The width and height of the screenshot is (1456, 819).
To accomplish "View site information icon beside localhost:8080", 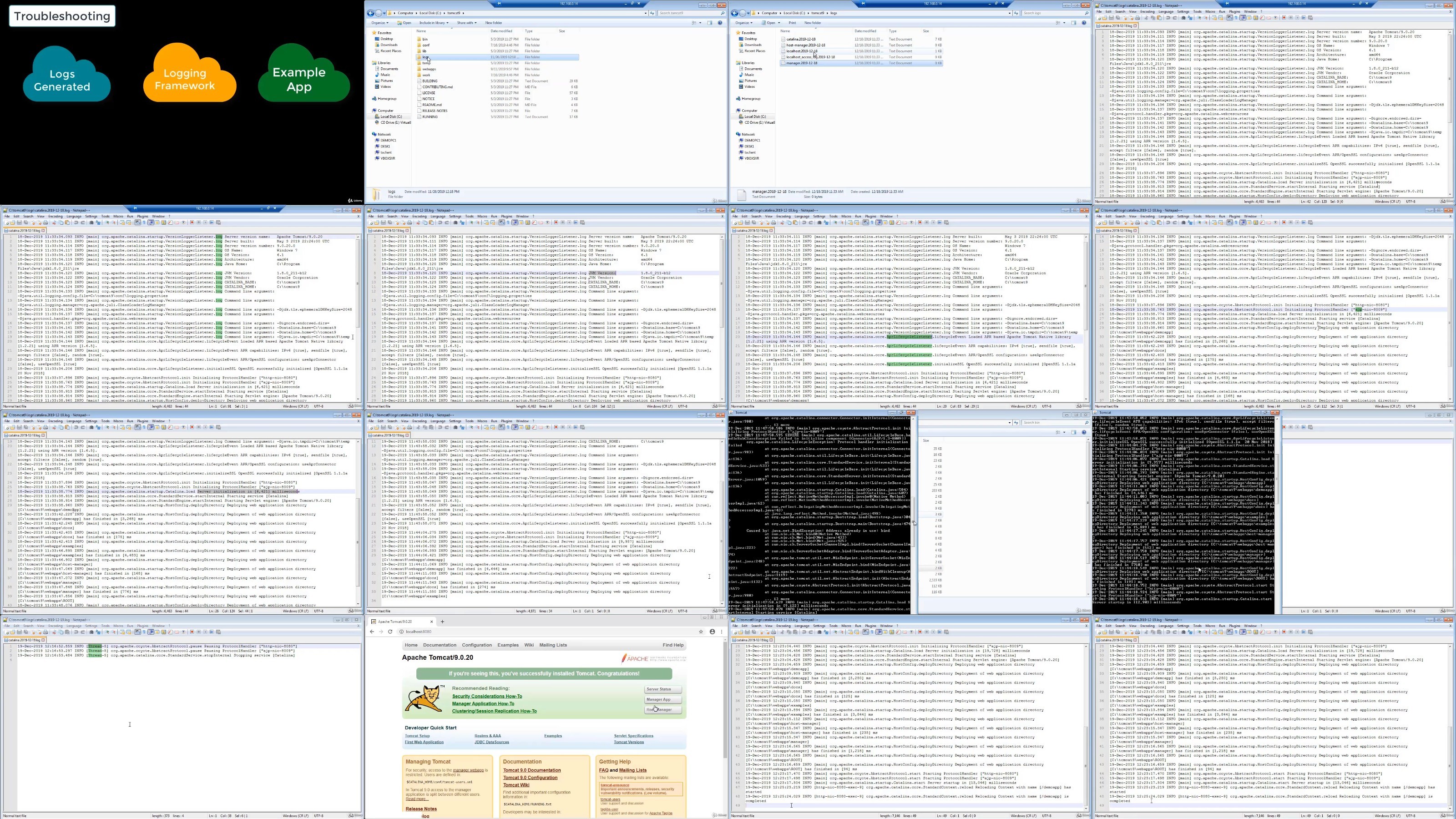I will (401, 632).
